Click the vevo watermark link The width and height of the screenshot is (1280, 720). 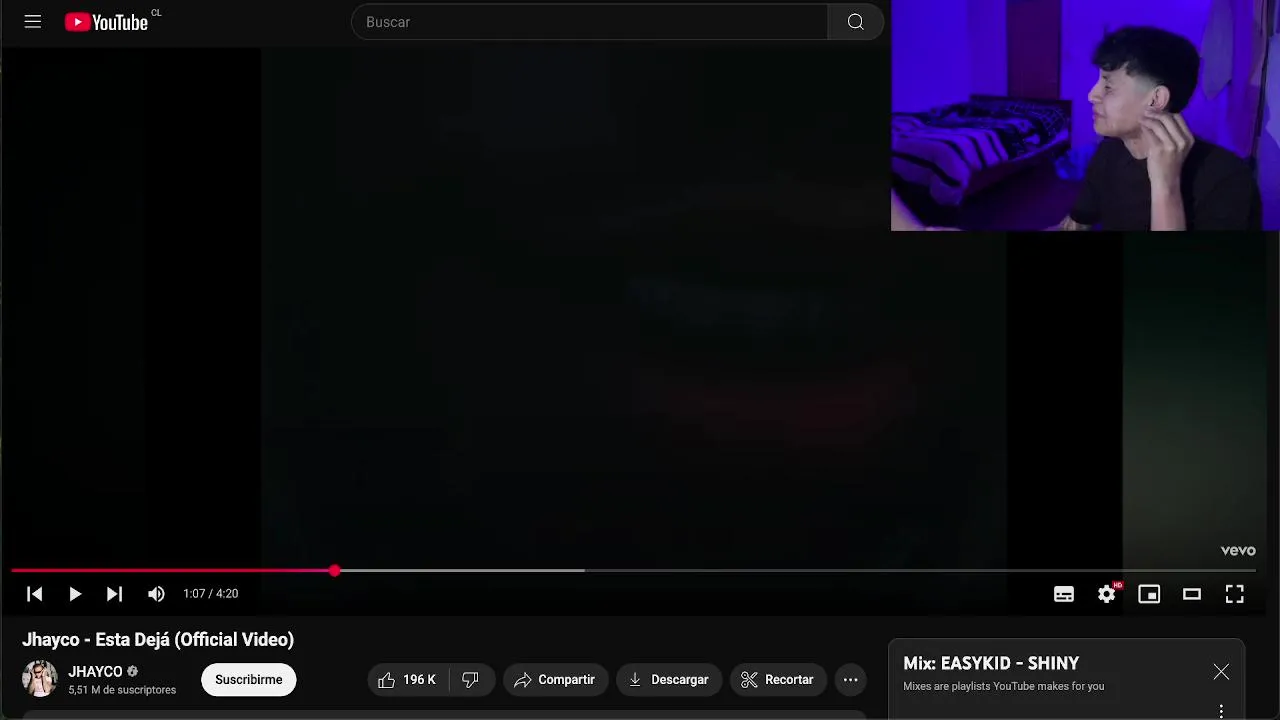pos(1238,550)
